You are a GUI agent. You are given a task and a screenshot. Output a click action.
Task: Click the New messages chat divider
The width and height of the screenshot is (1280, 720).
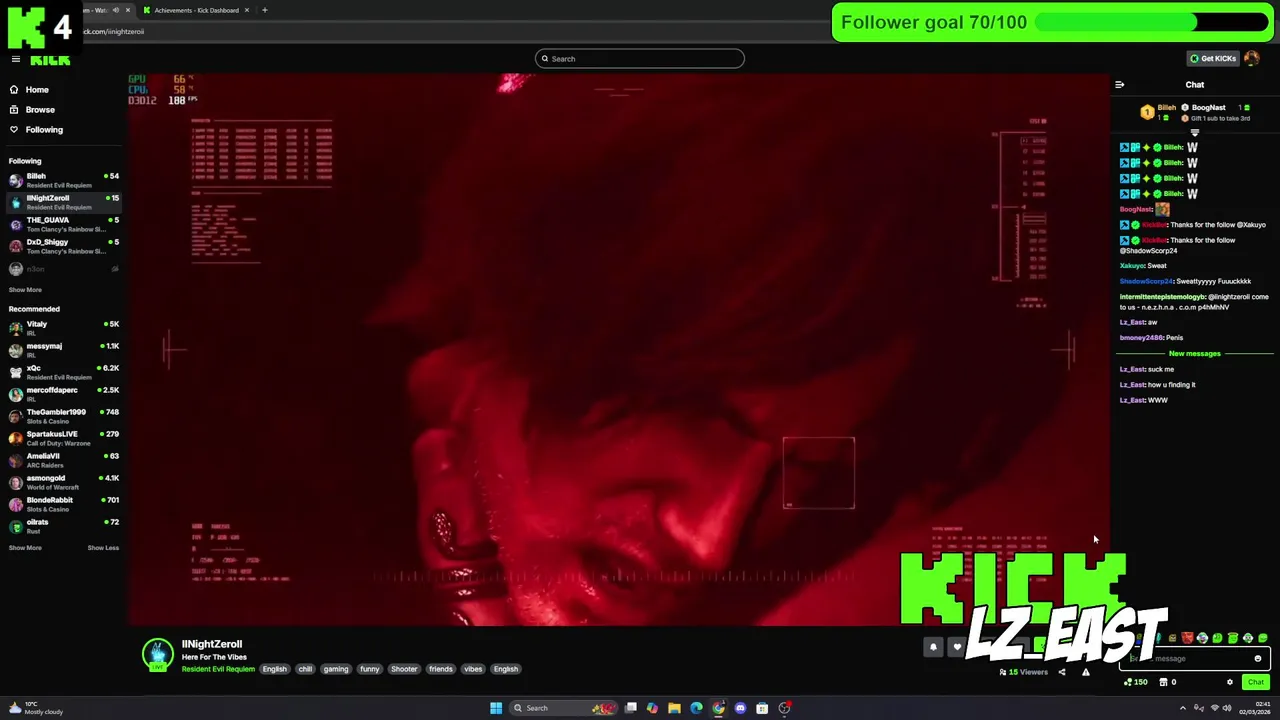coord(1194,354)
